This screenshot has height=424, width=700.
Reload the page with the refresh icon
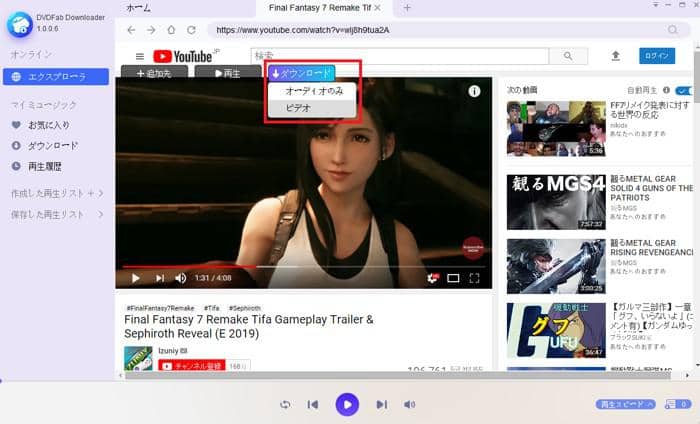coord(191,30)
